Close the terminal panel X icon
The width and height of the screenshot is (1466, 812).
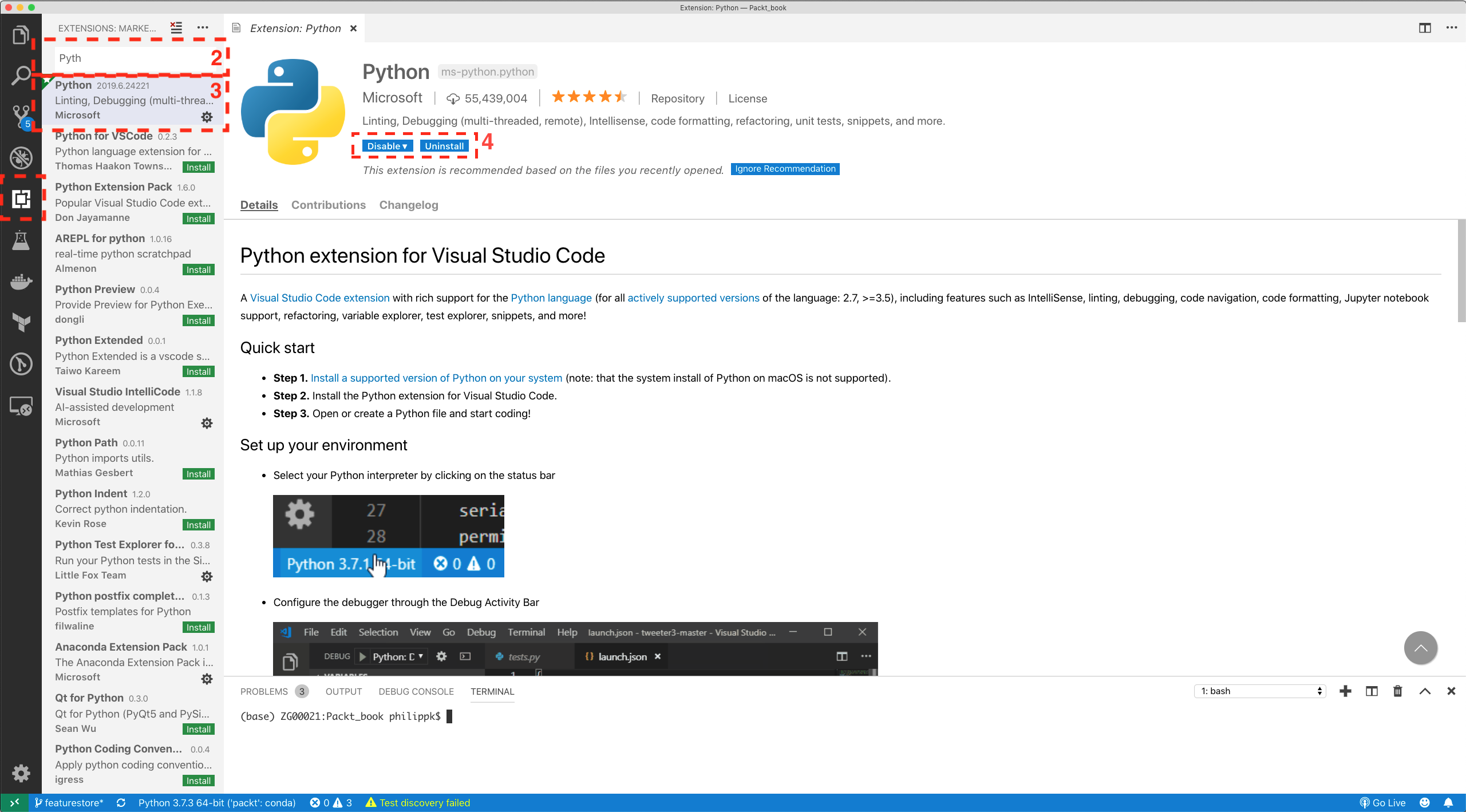(x=1451, y=691)
